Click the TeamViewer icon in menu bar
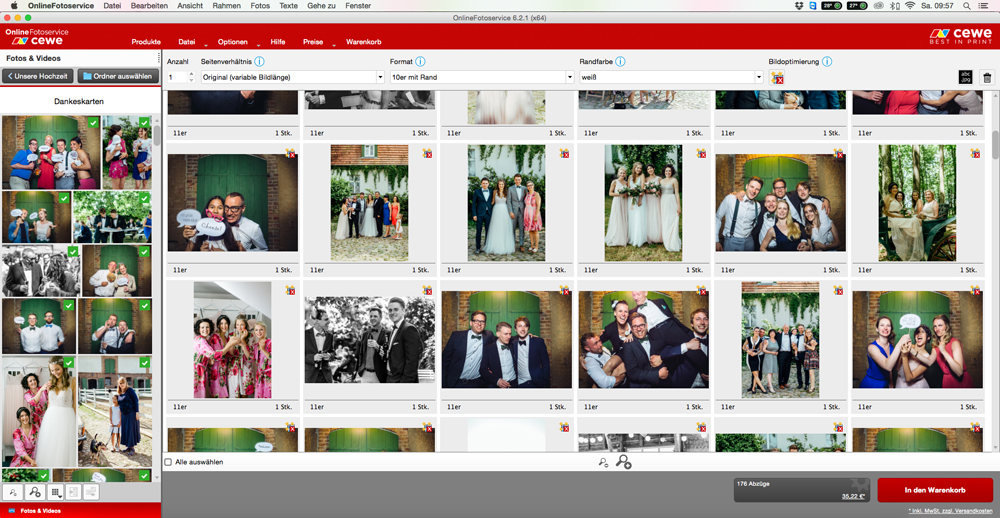This screenshot has height=518, width=1000. click(x=812, y=6)
